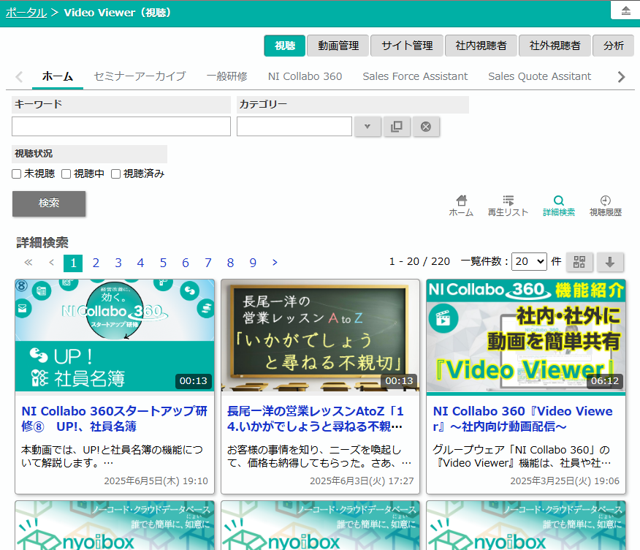Open NI Collabo 360『Video Viewer』title link
The width and height of the screenshot is (640, 550).
tap(523, 419)
